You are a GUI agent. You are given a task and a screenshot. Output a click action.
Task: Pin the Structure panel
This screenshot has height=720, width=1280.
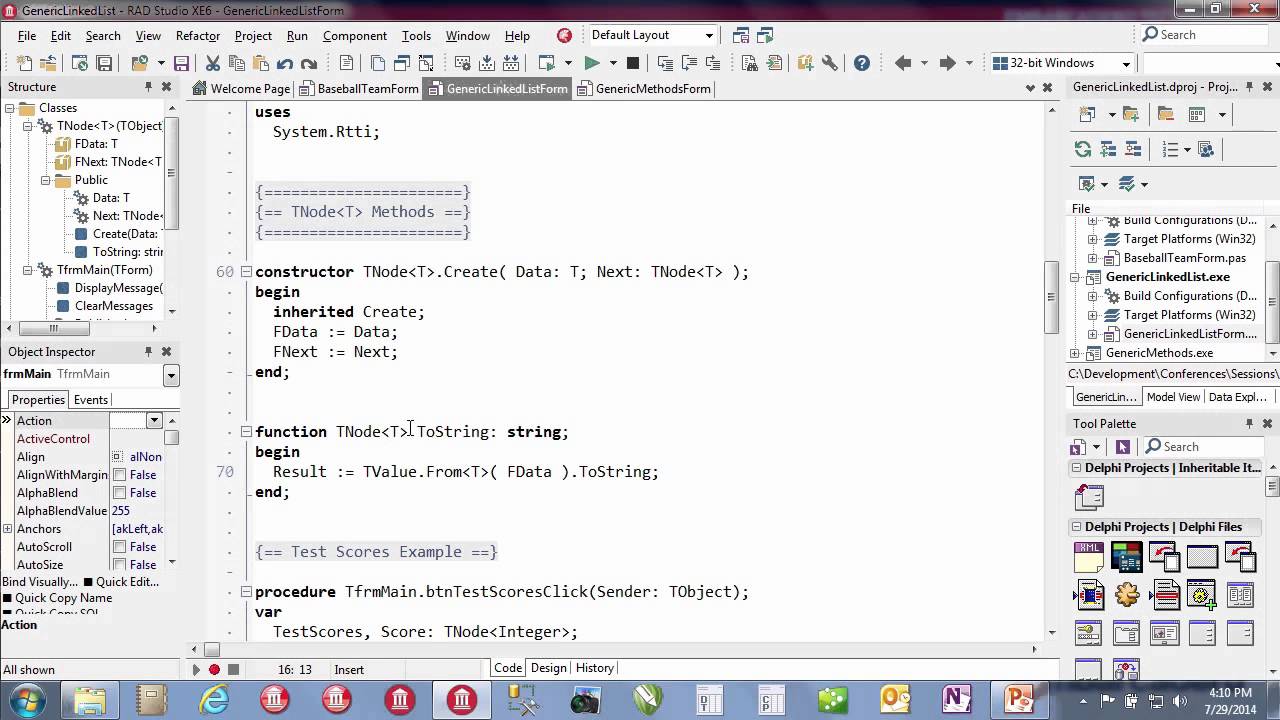(148, 87)
